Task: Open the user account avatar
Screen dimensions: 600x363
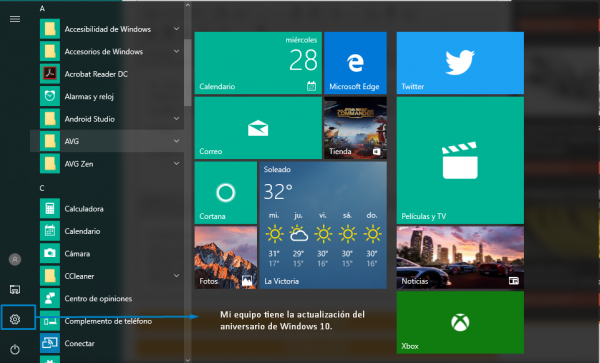Action: click(15, 259)
